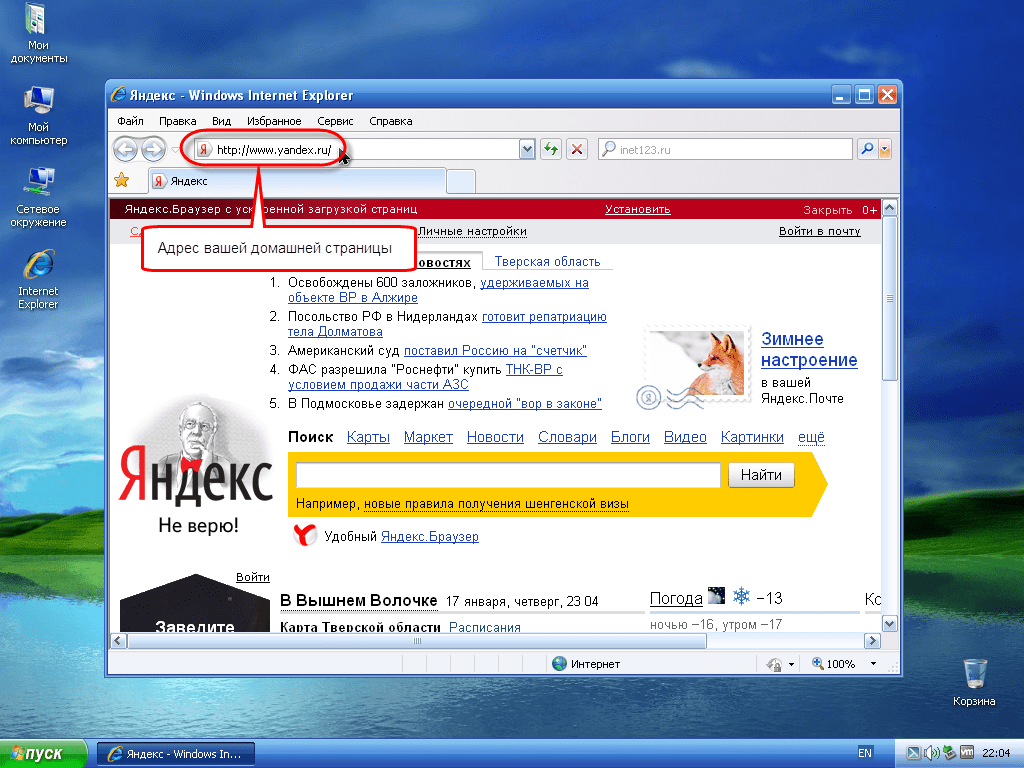
Task: Open recent pages dropdown near nav arrows
Action: (175, 150)
